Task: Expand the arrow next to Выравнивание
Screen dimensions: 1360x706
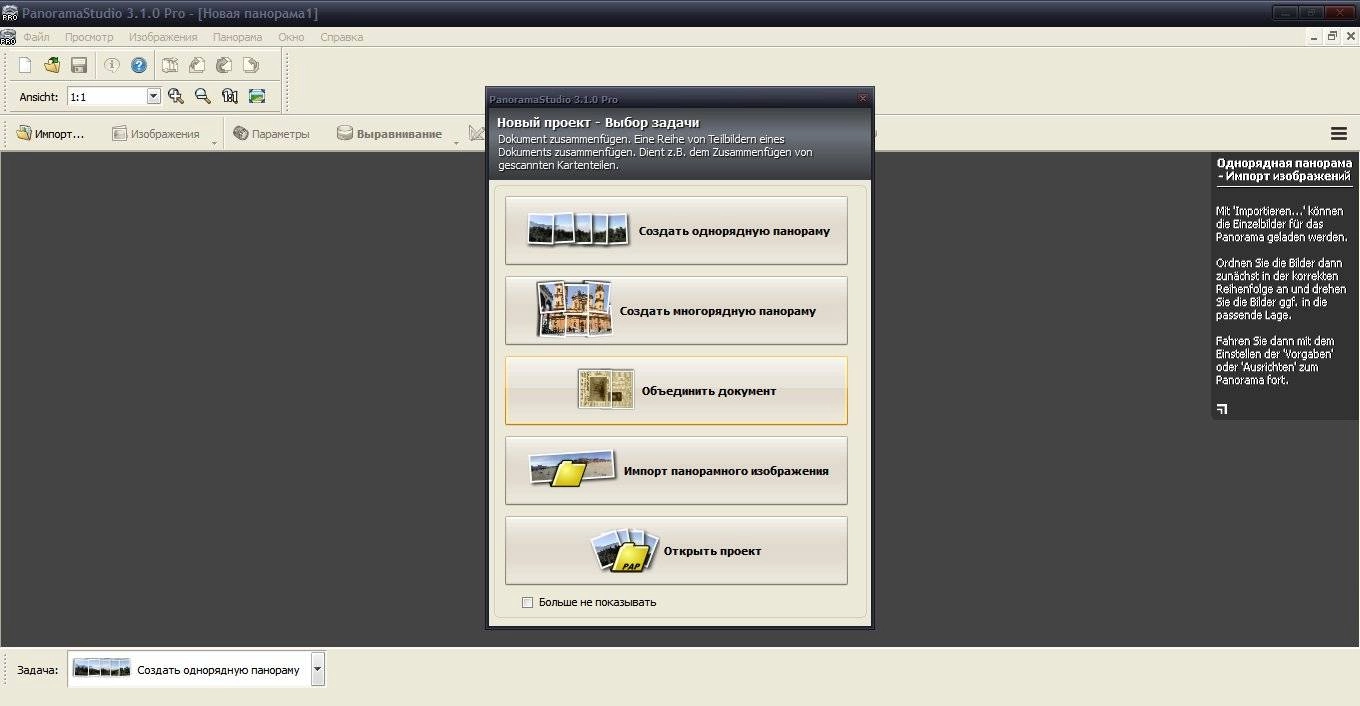Action: [455, 144]
